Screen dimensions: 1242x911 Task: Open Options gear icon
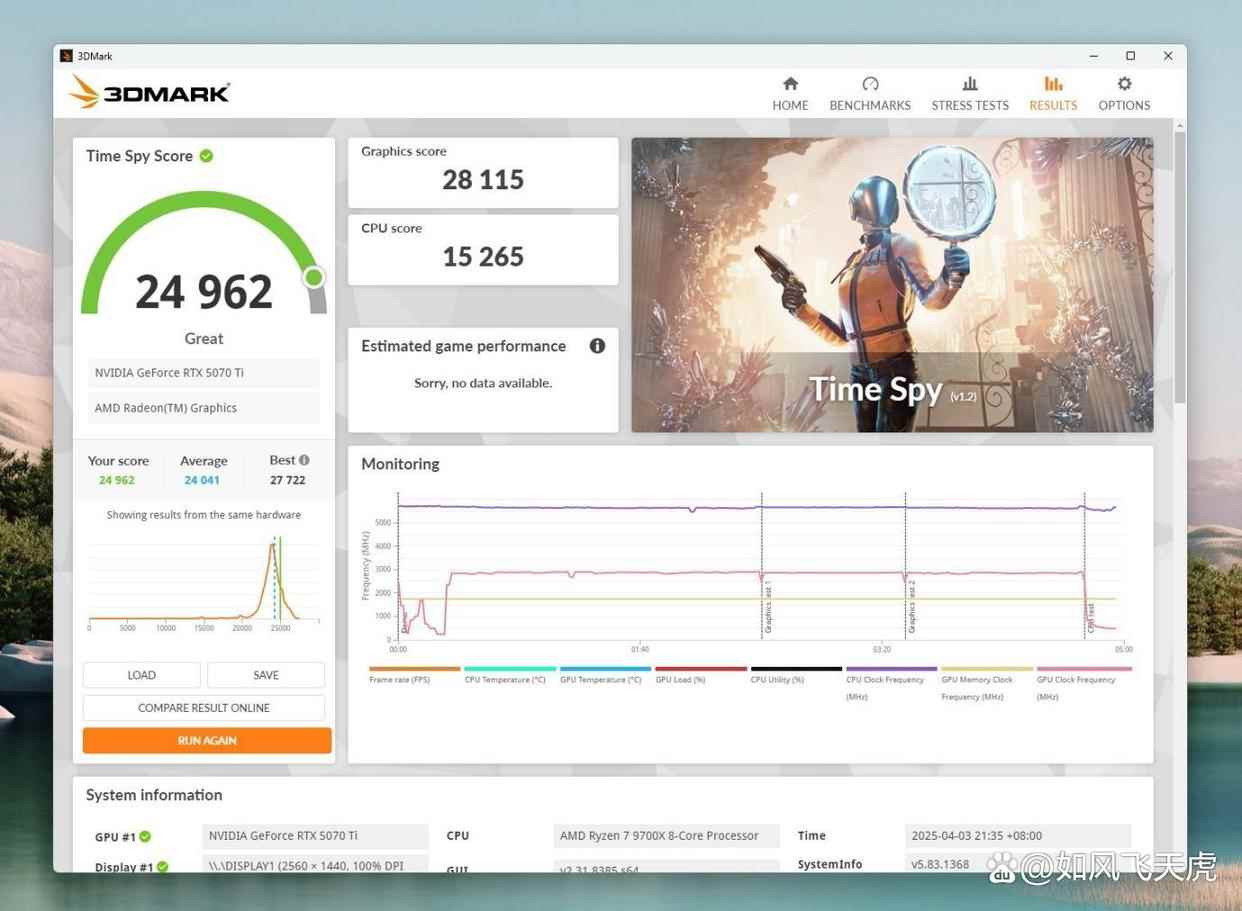pos(1124,84)
